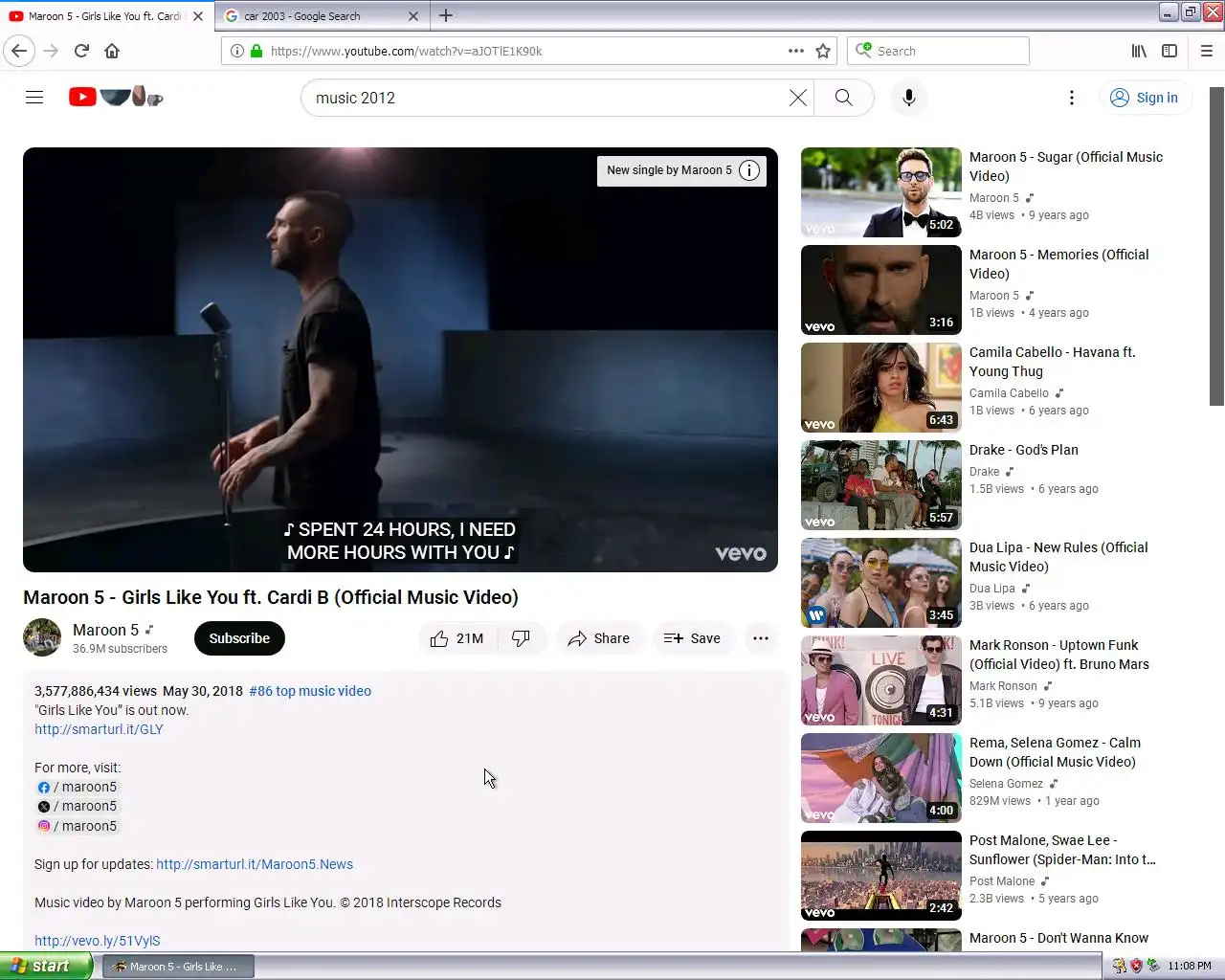Image resolution: width=1225 pixels, height=980 pixels.
Task: Click the magnifier search button on YouTube
Action: [843, 98]
